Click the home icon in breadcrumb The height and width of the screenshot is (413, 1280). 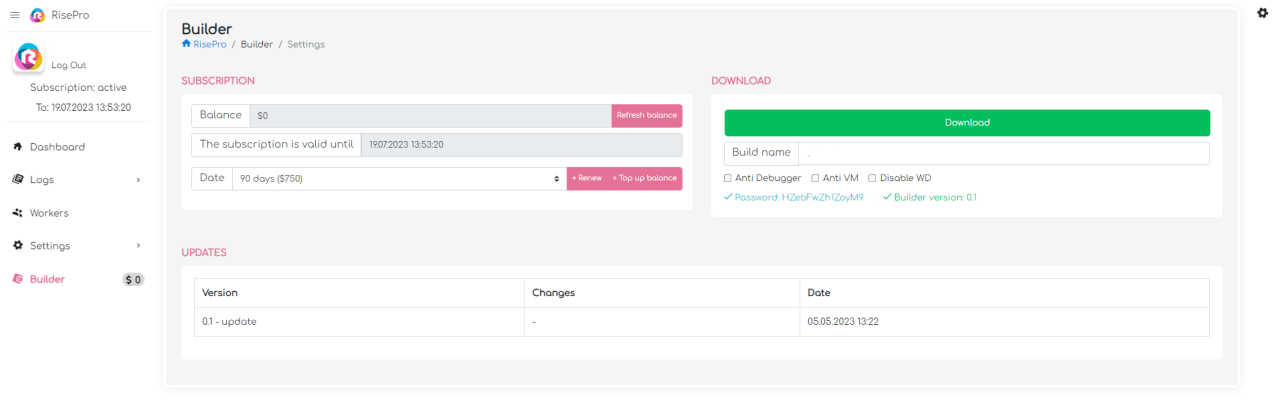click(x=186, y=44)
